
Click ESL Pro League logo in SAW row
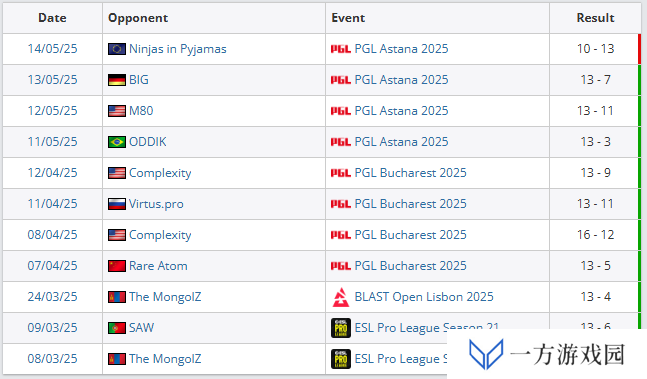pyautogui.click(x=341, y=328)
